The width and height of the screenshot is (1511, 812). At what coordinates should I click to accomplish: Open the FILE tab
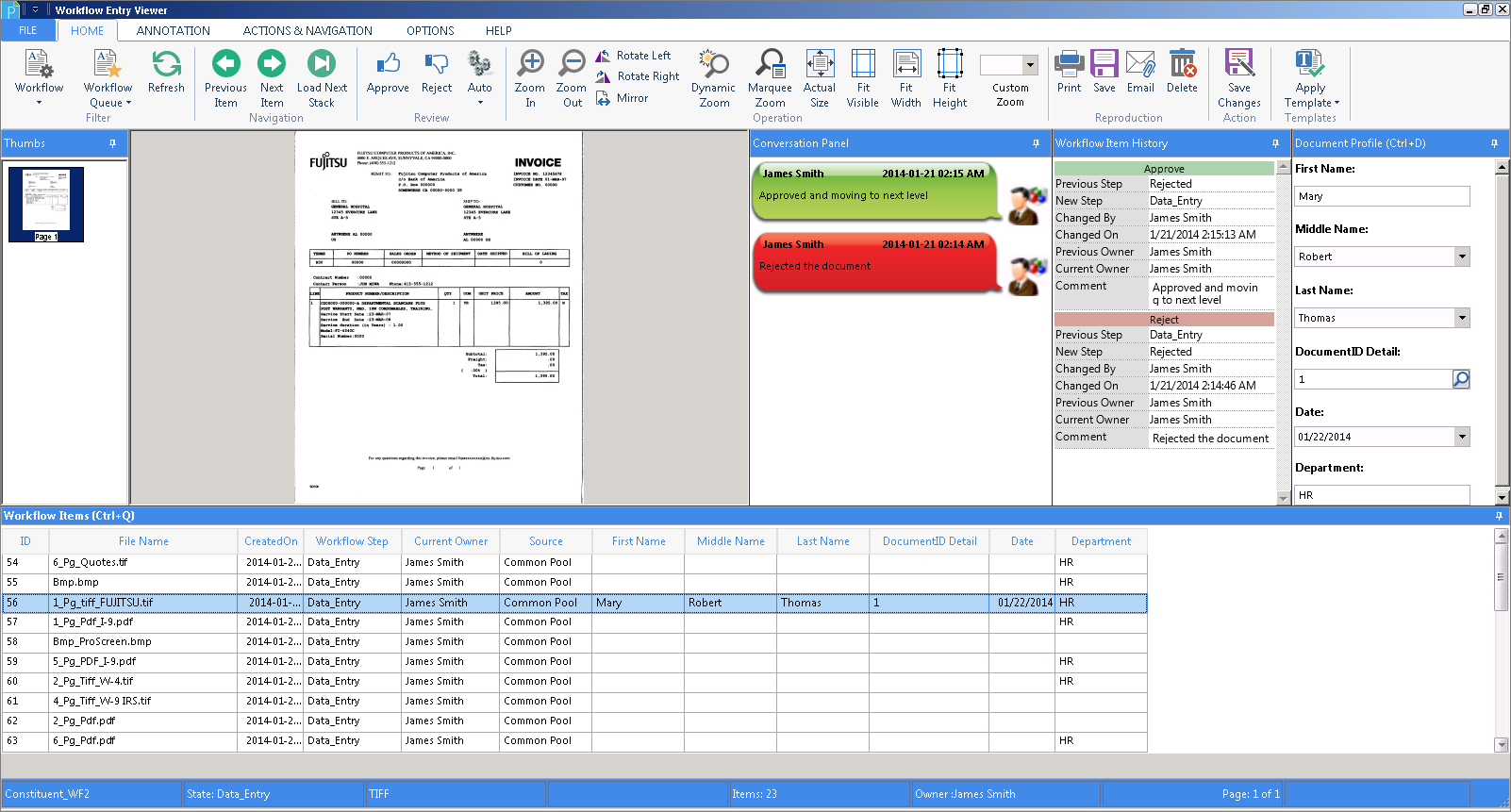pyautogui.click(x=28, y=30)
